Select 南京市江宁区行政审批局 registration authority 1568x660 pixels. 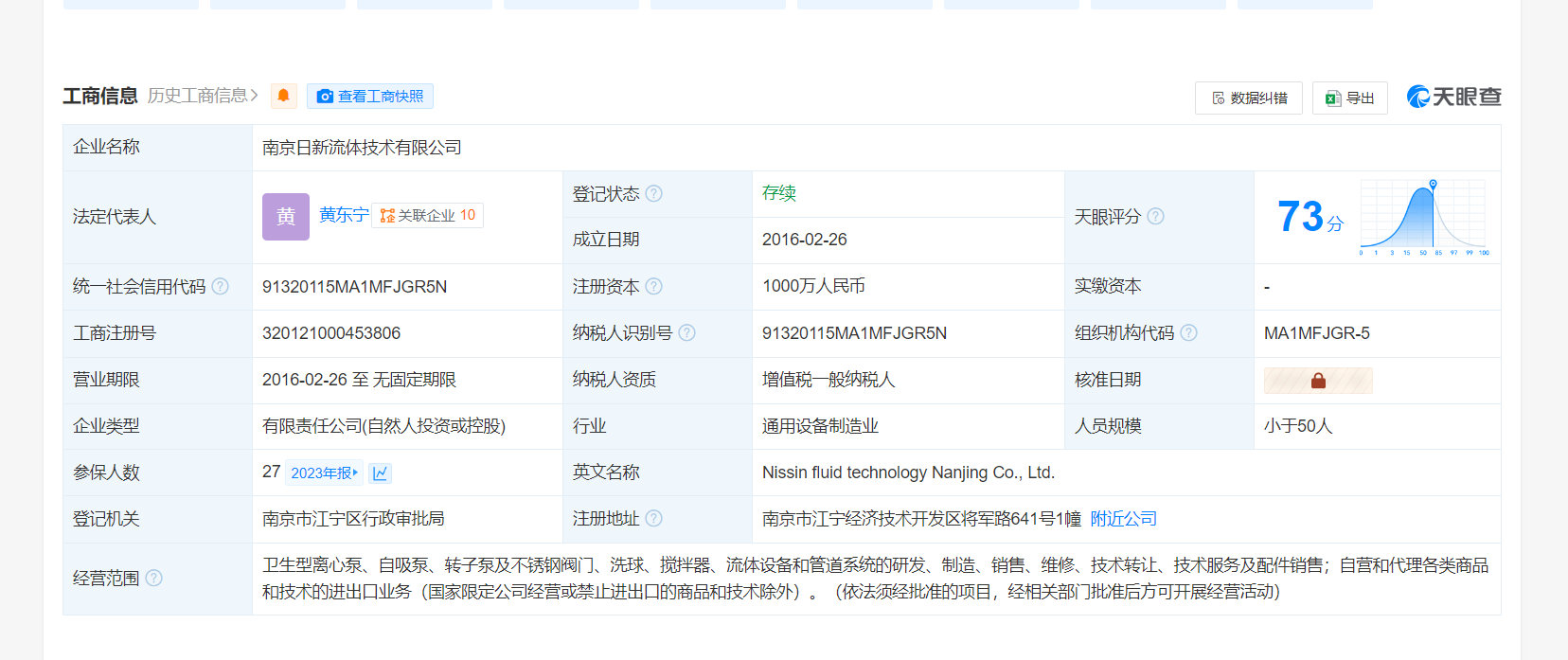(353, 519)
